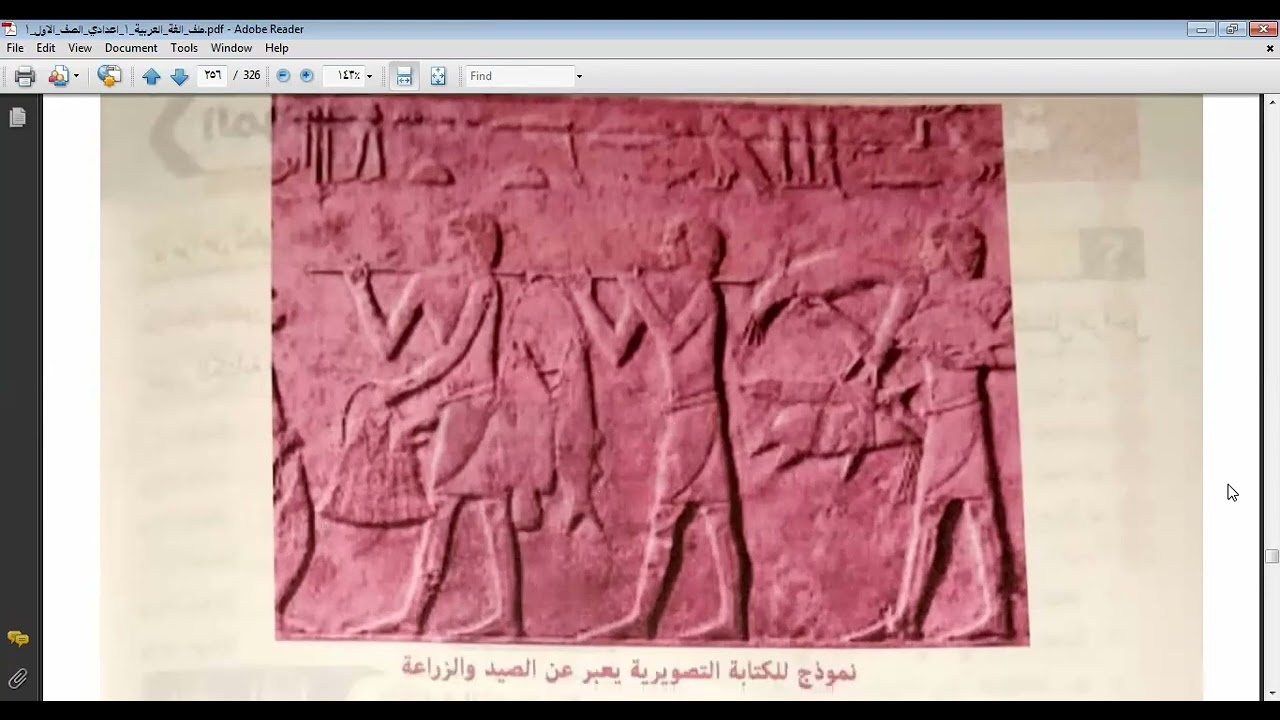Go to previous page with up arrow
The image size is (1280, 720).
point(151,76)
